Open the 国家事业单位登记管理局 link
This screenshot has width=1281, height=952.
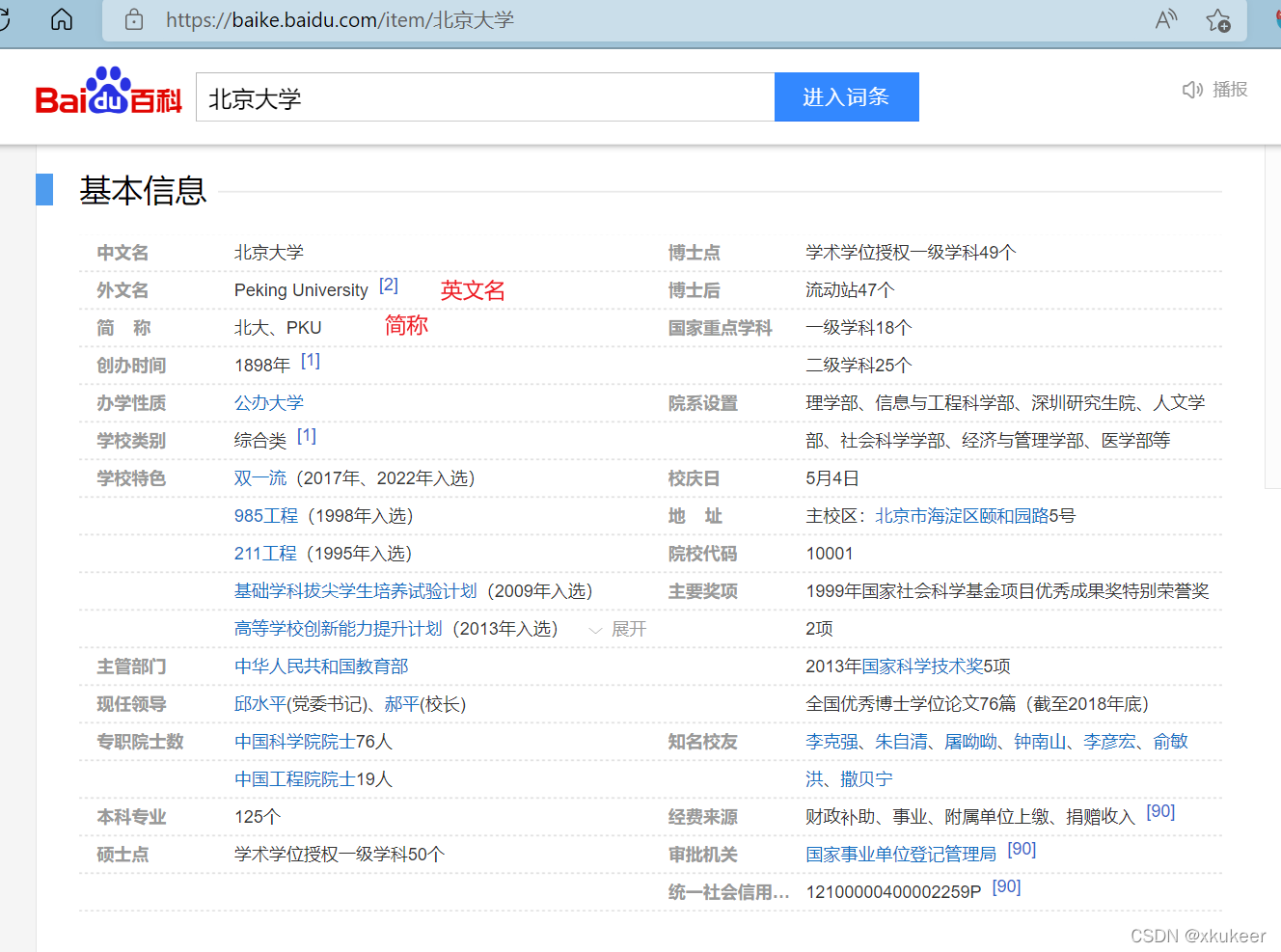click(x=901, y=855)
